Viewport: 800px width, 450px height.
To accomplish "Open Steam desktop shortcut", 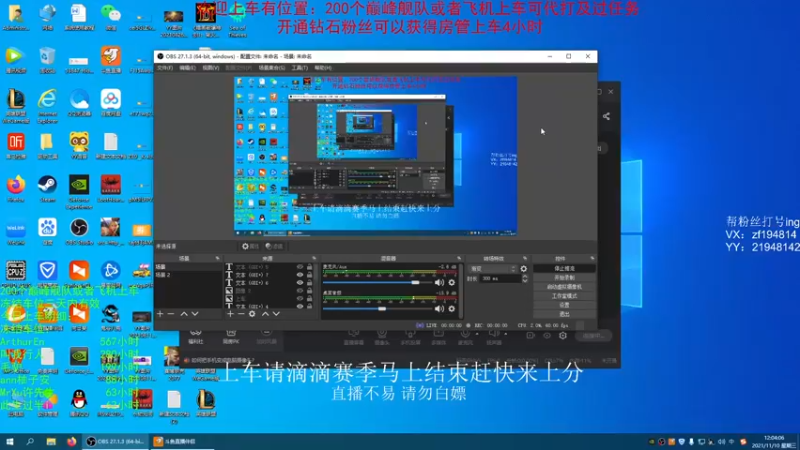I will click(47, 188).
